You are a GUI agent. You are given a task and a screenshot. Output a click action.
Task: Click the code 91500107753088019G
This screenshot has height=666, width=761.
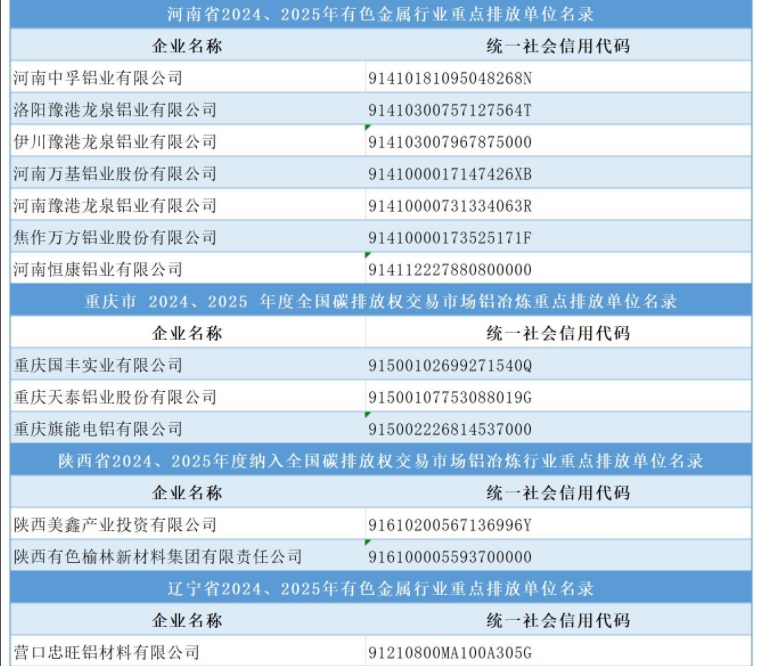point(449,398)
